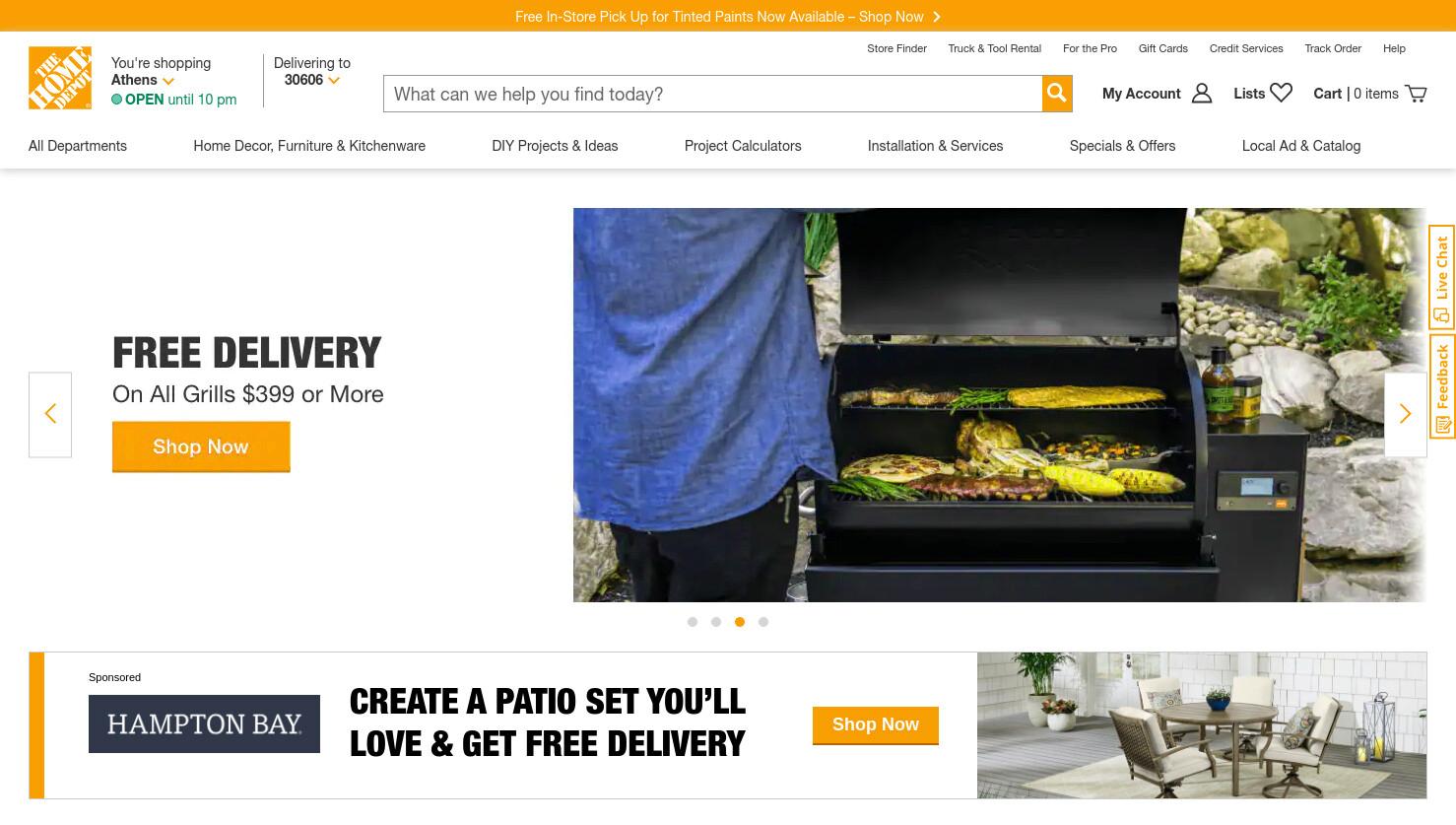Expand the Athens store selector
The width and height of the screenshot is (1456, 825).
[x=143, y=80]
